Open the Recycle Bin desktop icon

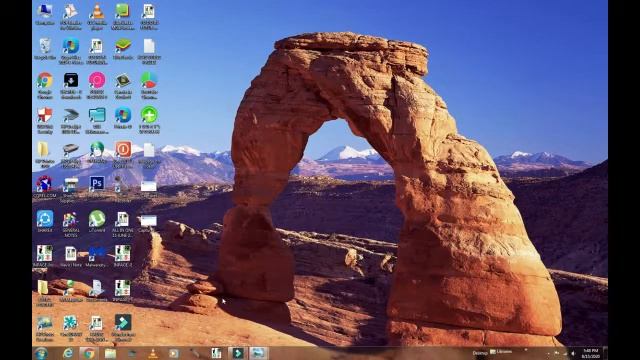tap(44, 49)
